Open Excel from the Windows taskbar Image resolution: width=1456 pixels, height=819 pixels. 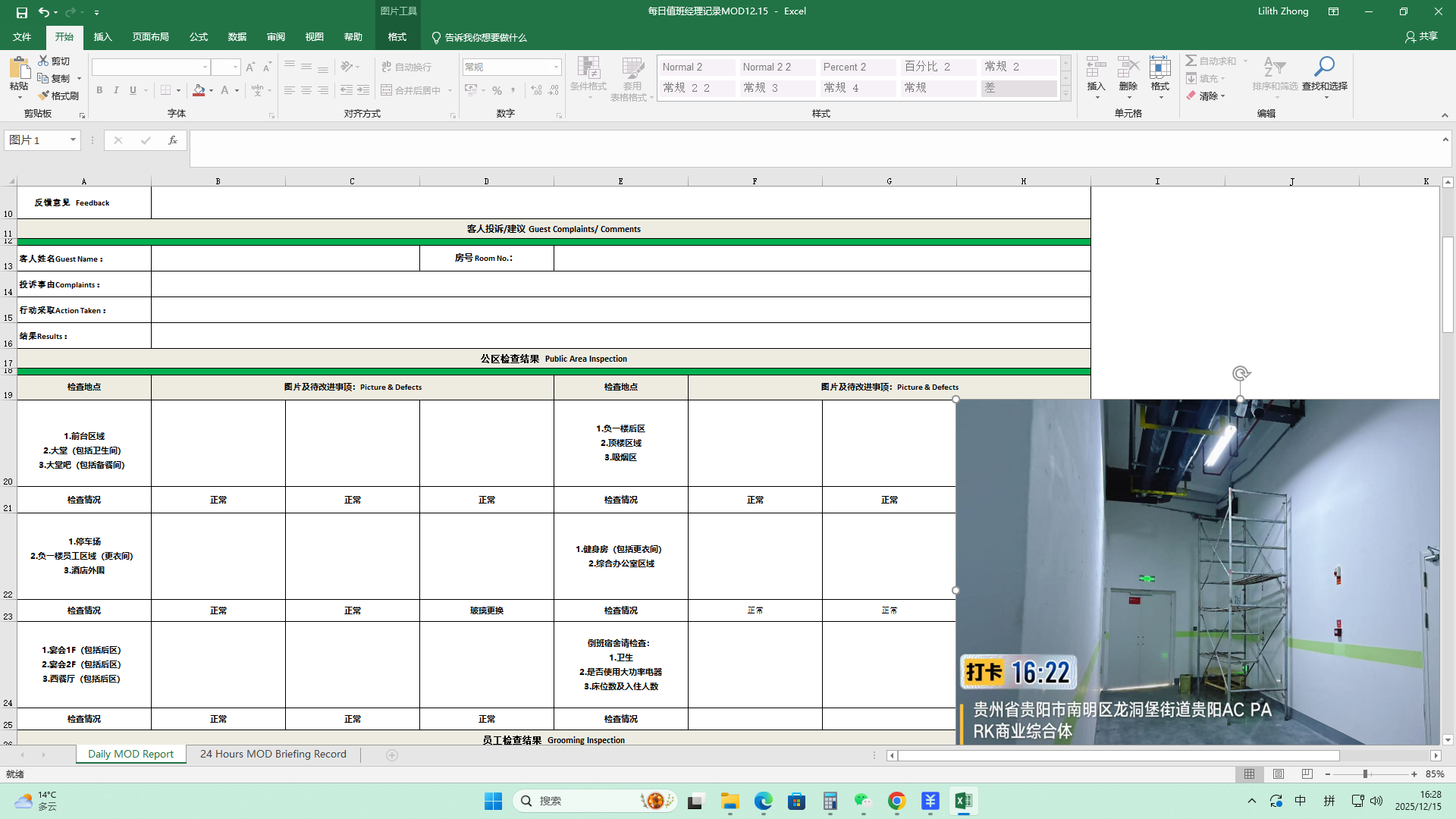tap(963, 802)
